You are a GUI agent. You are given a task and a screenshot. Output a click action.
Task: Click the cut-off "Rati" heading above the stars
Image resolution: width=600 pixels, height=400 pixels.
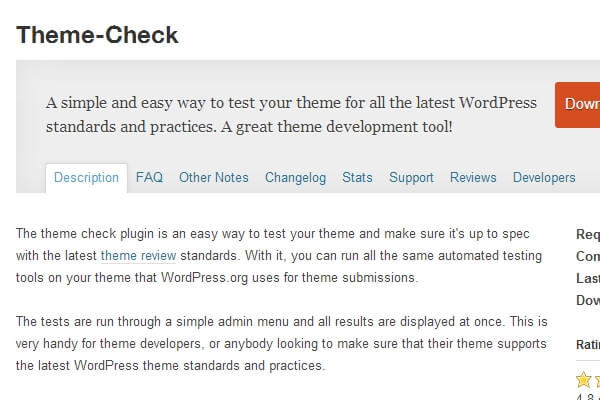tap(588, 345)
